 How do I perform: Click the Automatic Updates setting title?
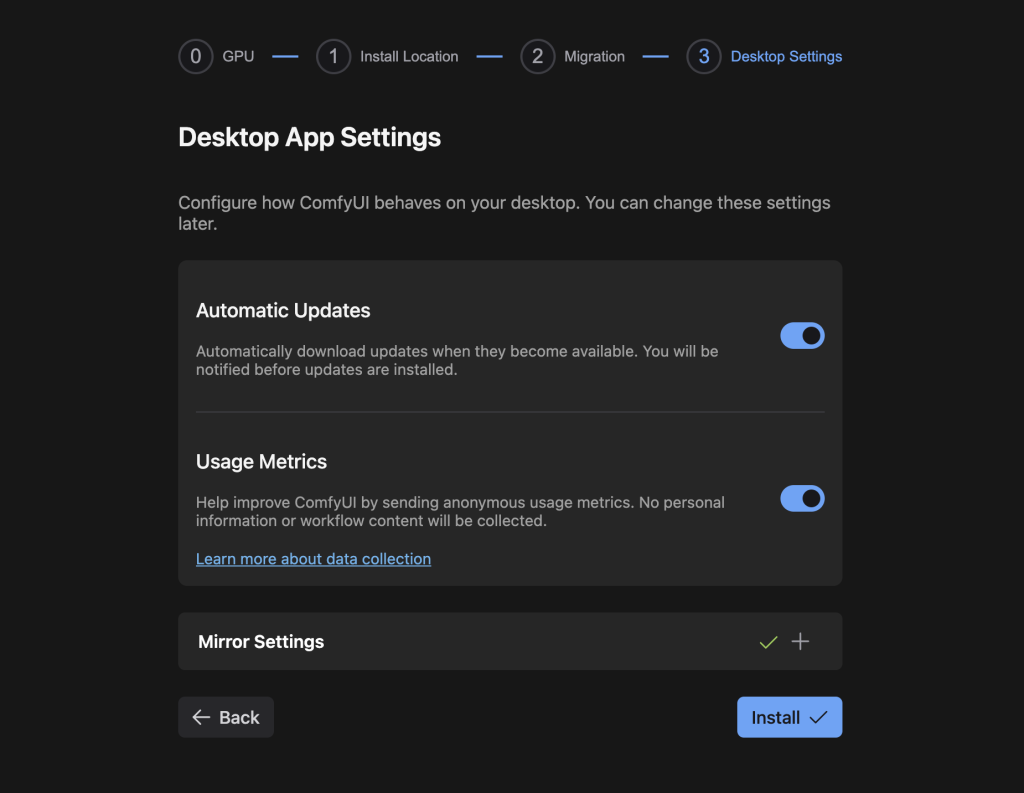tap(283, 311)
